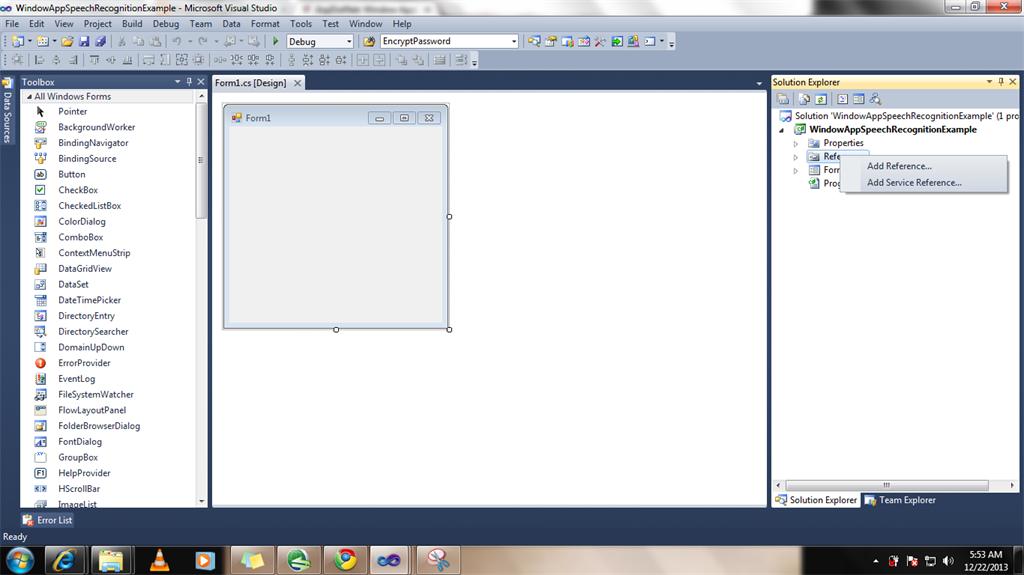Click View Code icon in Solution Explorer toolbar
1024x575 pixels.
click(842, 99)
